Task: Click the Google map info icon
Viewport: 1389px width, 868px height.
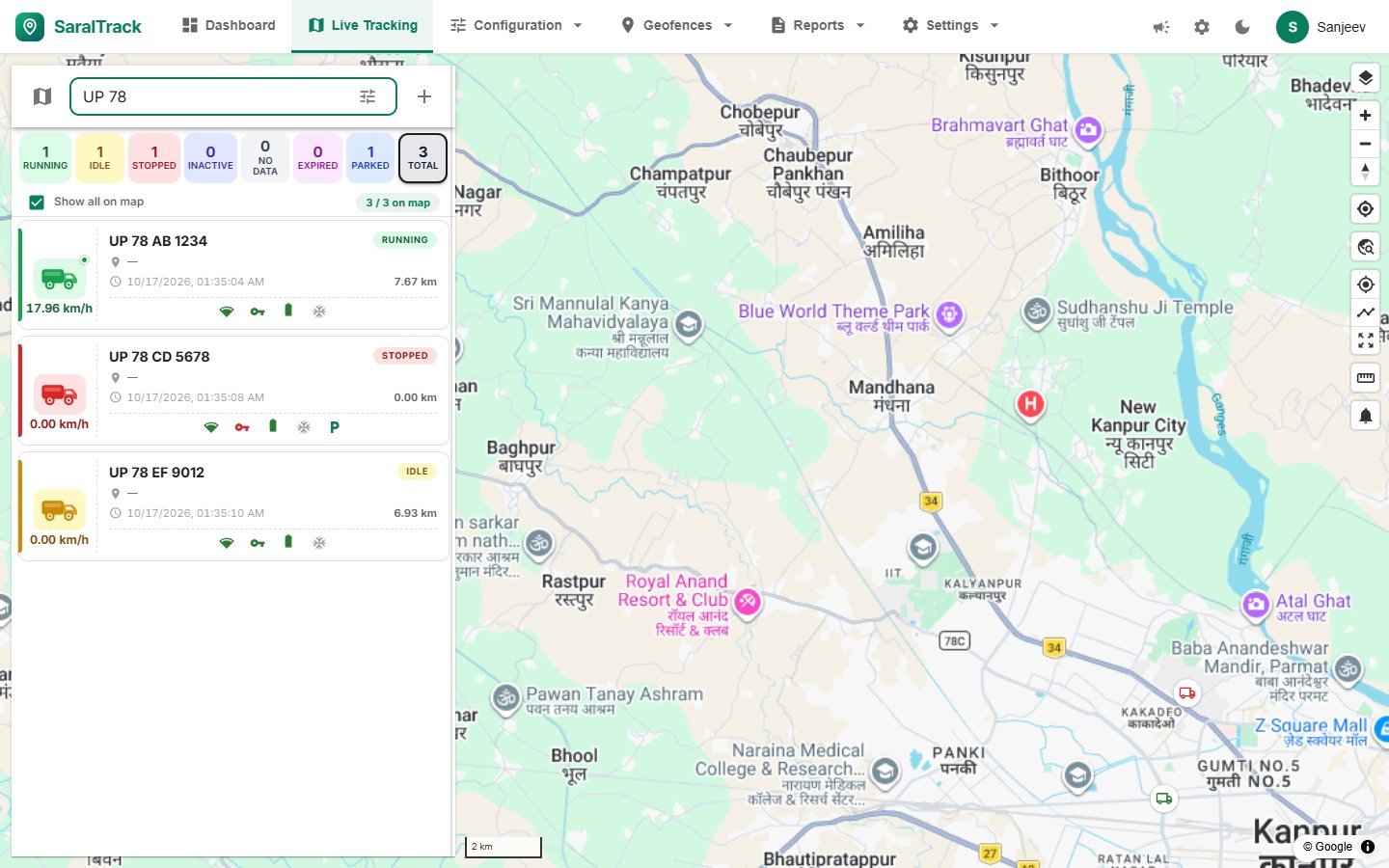Action: [1368, 847]
